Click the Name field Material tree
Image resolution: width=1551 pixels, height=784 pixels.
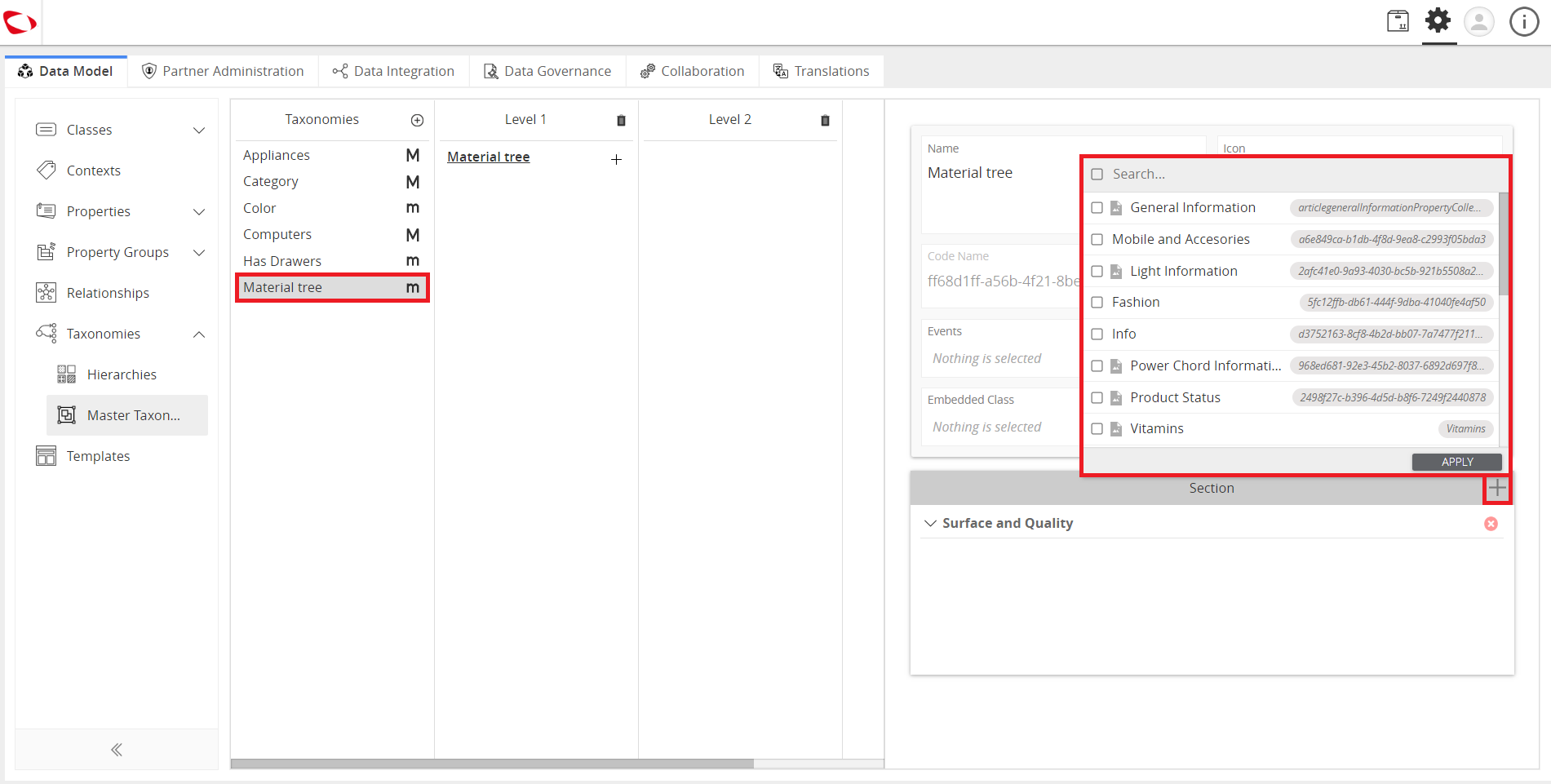(x=970, y=173)
